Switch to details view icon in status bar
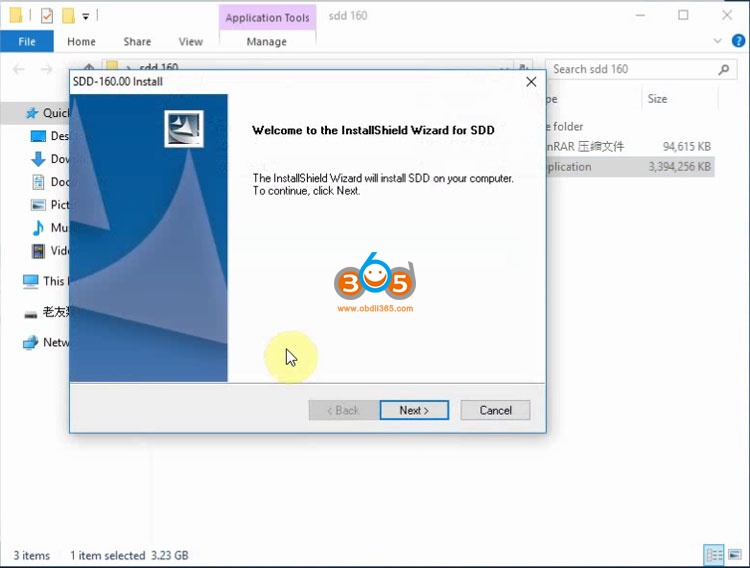 tap(714, 555)
